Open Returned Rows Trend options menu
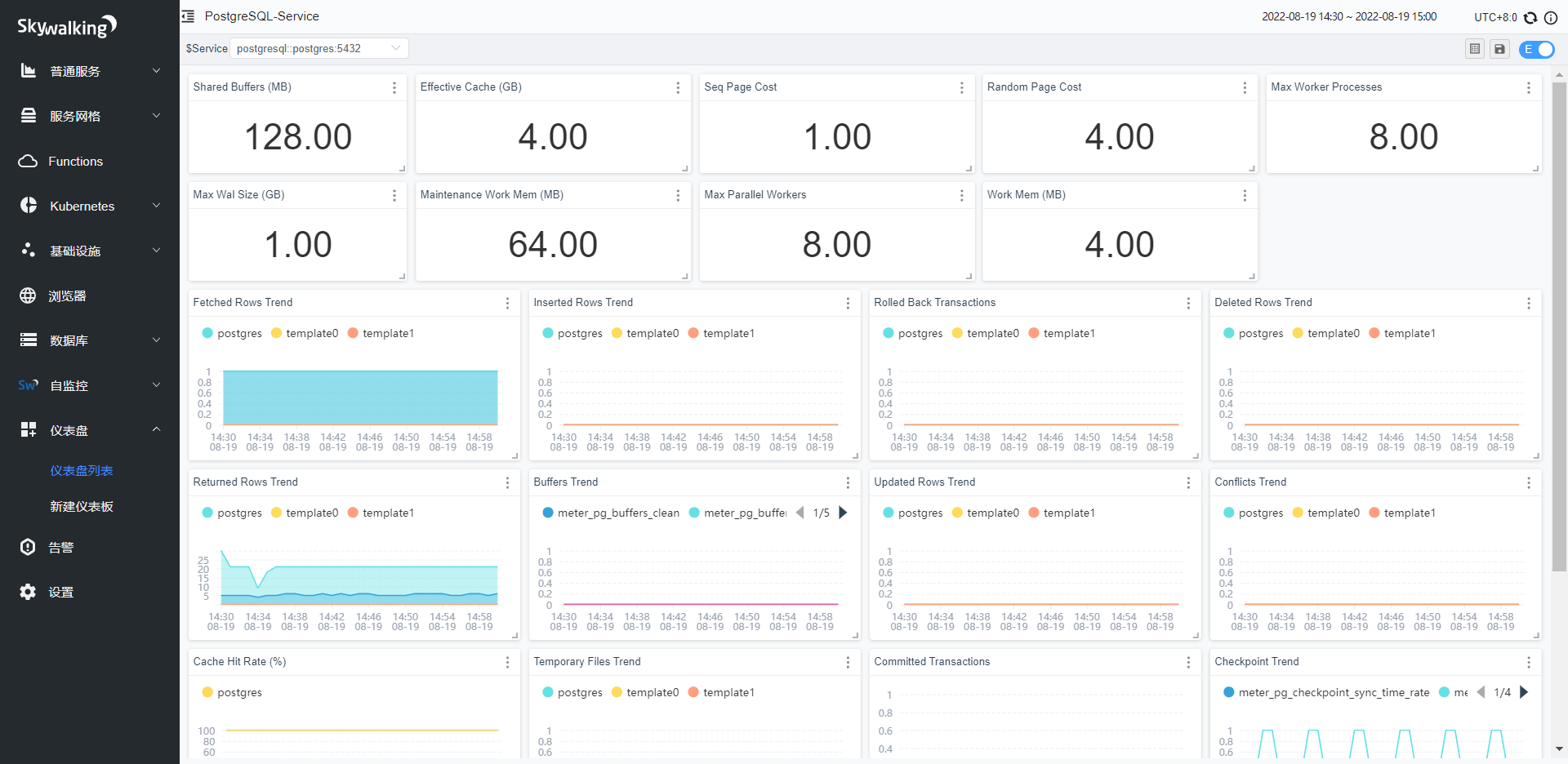1568x764 pixels. pyautogui.click(x=507, y=482)
